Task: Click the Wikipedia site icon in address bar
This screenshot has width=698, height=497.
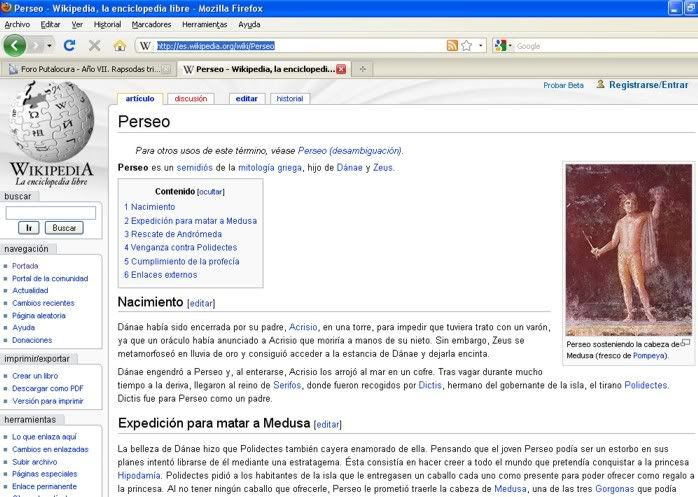Action: [145, 45]
